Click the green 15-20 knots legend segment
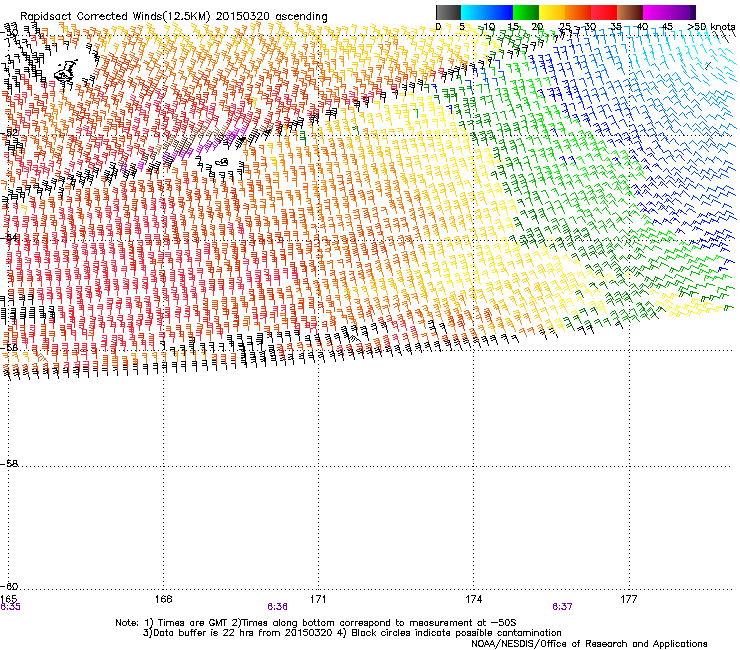The width and height of the screenshot is (740, 650). tap(526, 12)
